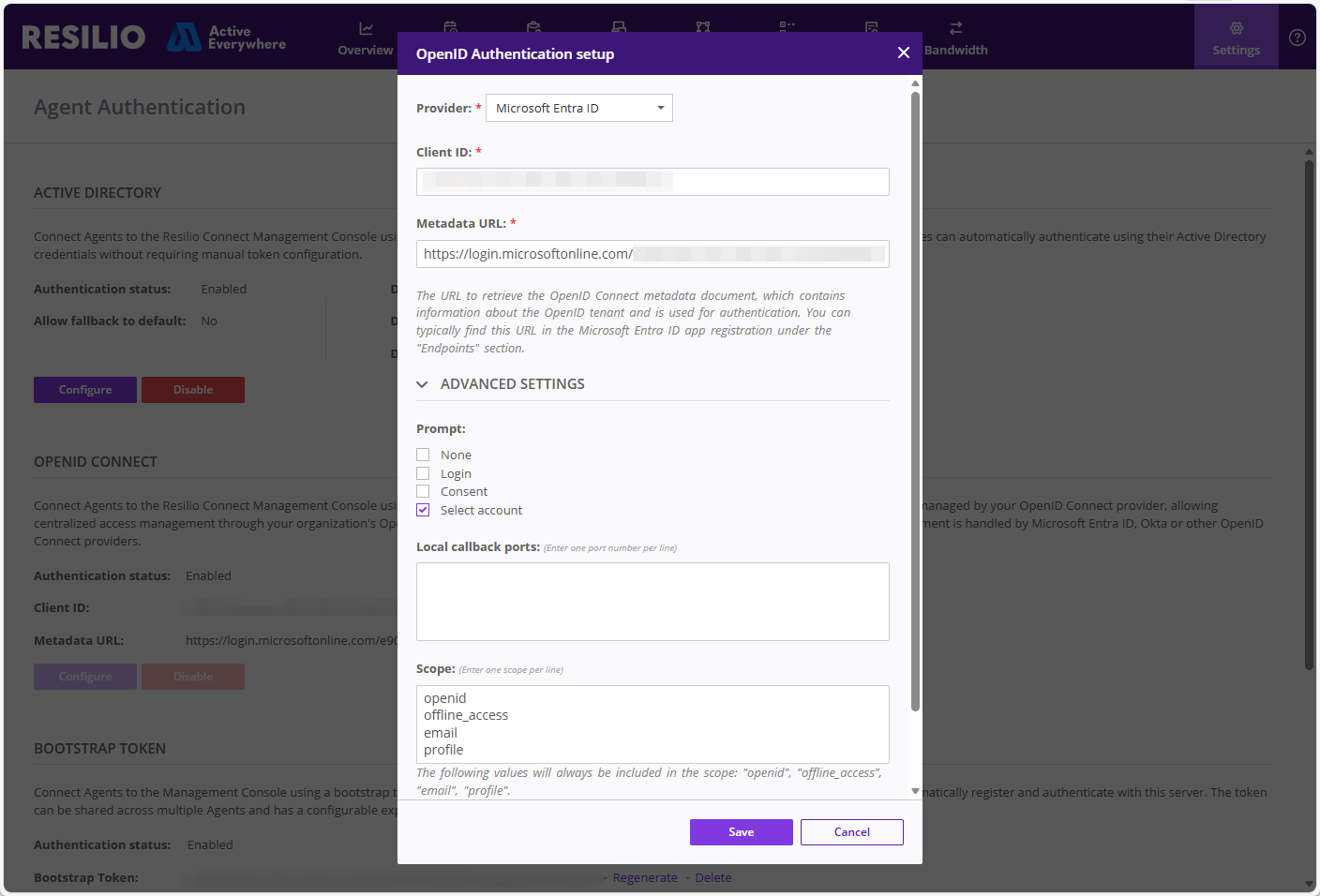Click into the Metadata URL field in the dialog
1320x896 pixels.
click(652, 254)
